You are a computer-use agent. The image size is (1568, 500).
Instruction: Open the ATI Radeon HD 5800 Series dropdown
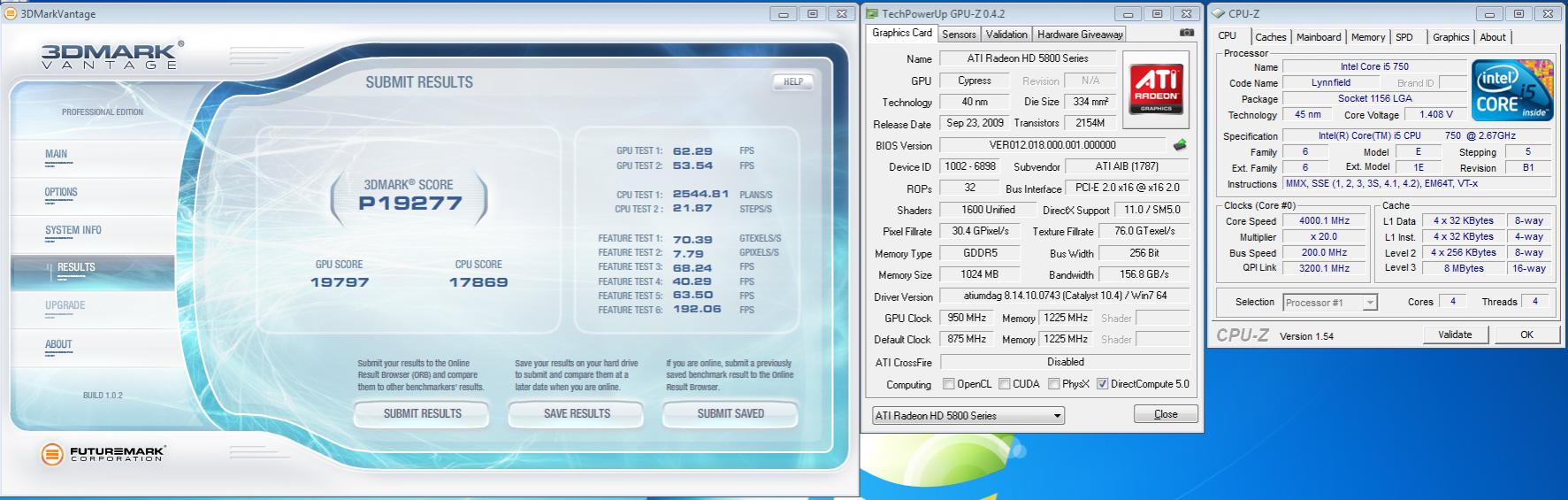[968, 415]
